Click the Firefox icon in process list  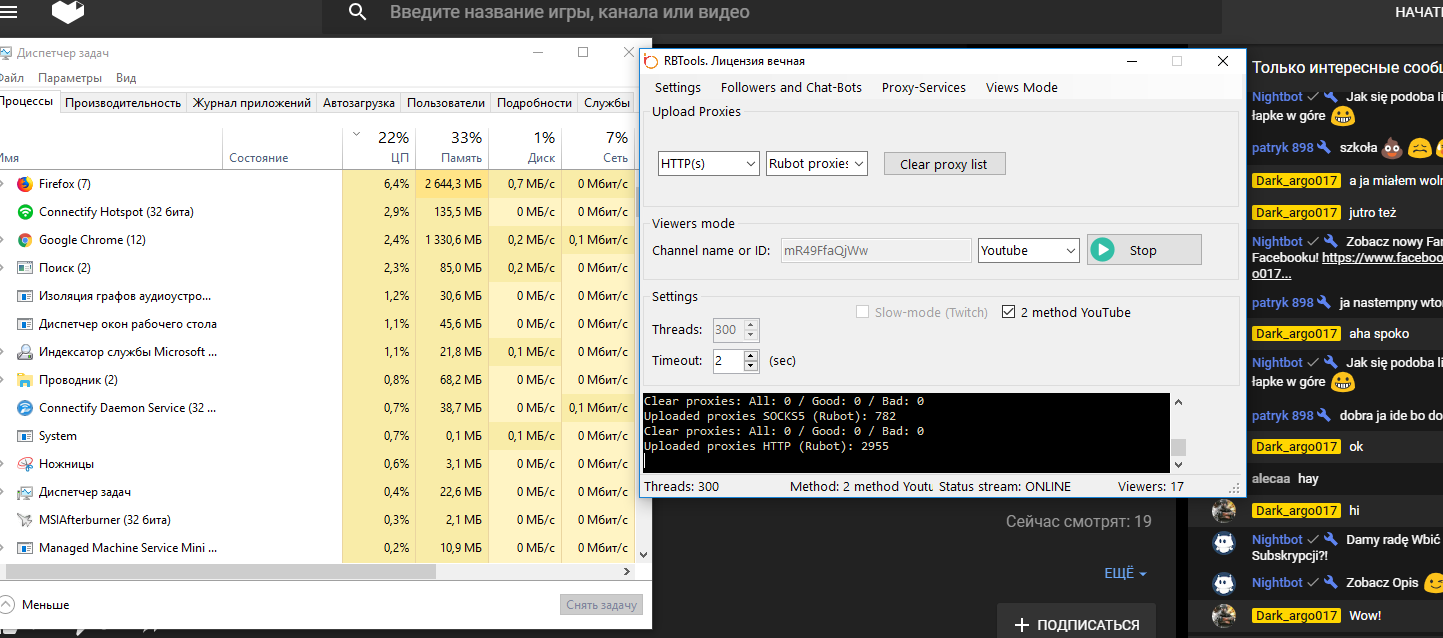click(x=25, y=184)
